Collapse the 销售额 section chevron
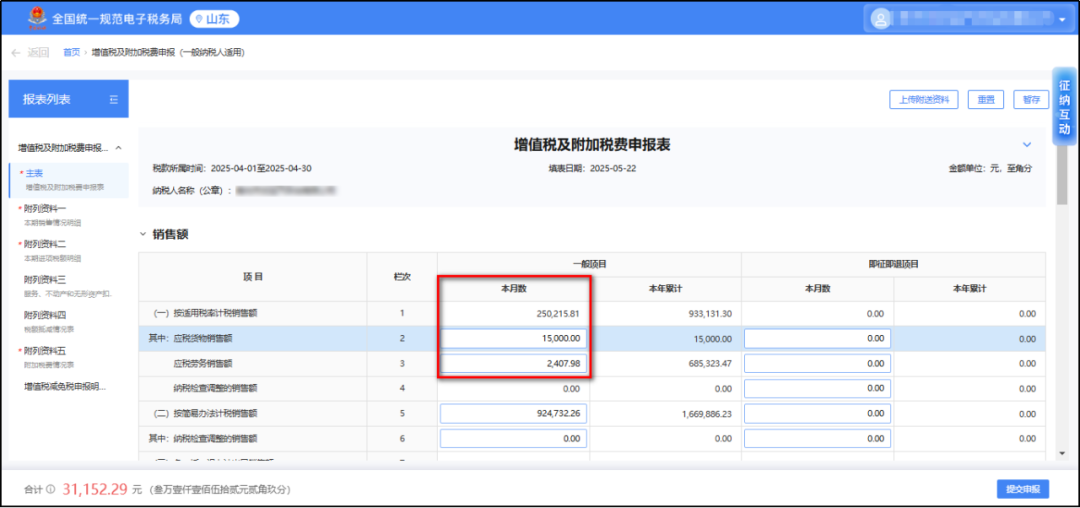 143,235
